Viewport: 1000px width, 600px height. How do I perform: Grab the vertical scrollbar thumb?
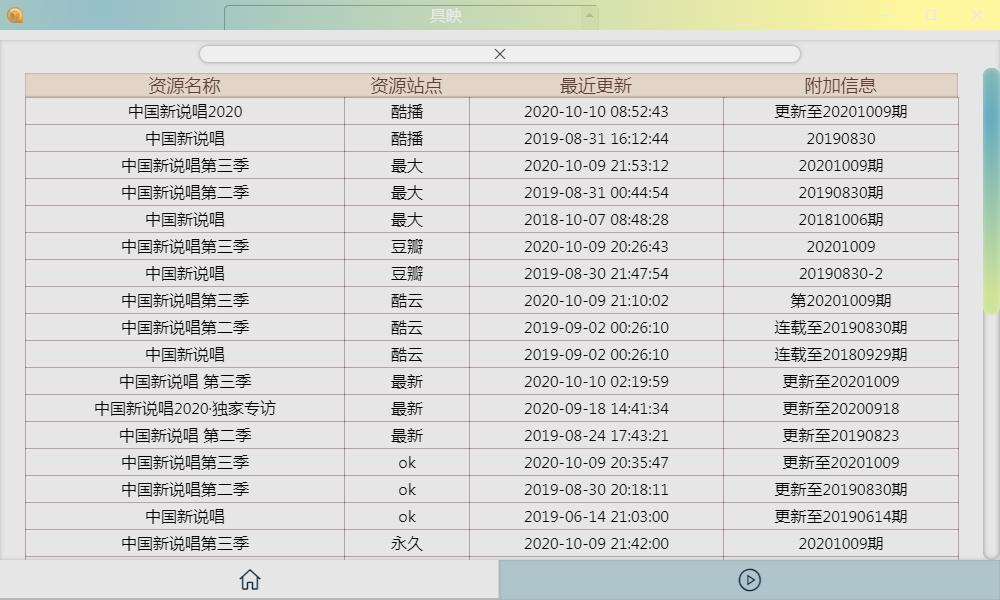click(991, 191)
